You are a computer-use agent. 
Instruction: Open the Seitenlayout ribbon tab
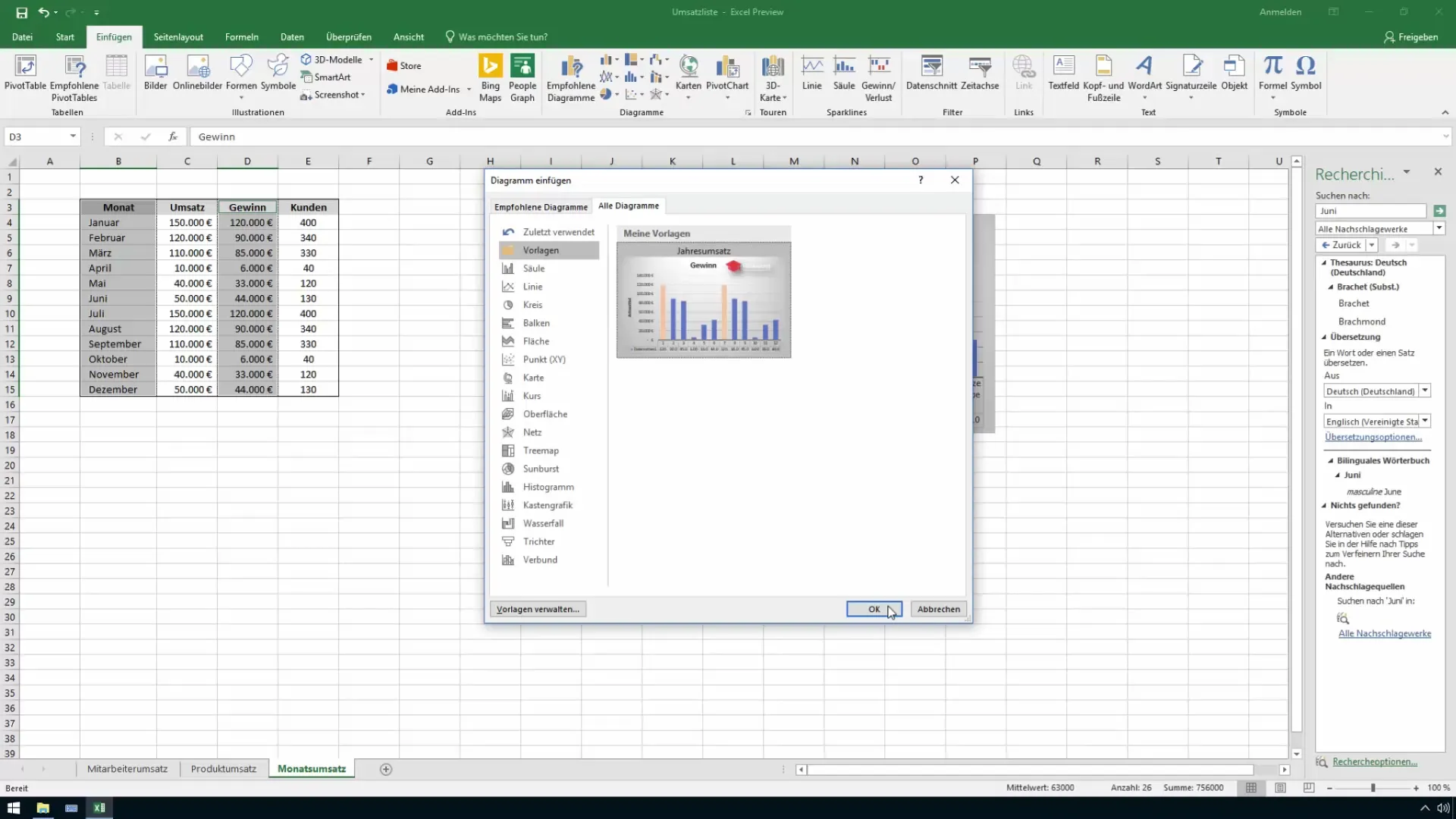(178, 37)
